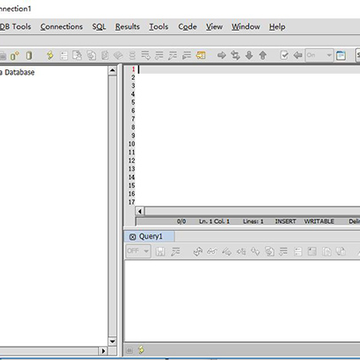Click the floppy disk save icon in results toolbar
This screenshot has height=360, width=360.
coord(160,251)
